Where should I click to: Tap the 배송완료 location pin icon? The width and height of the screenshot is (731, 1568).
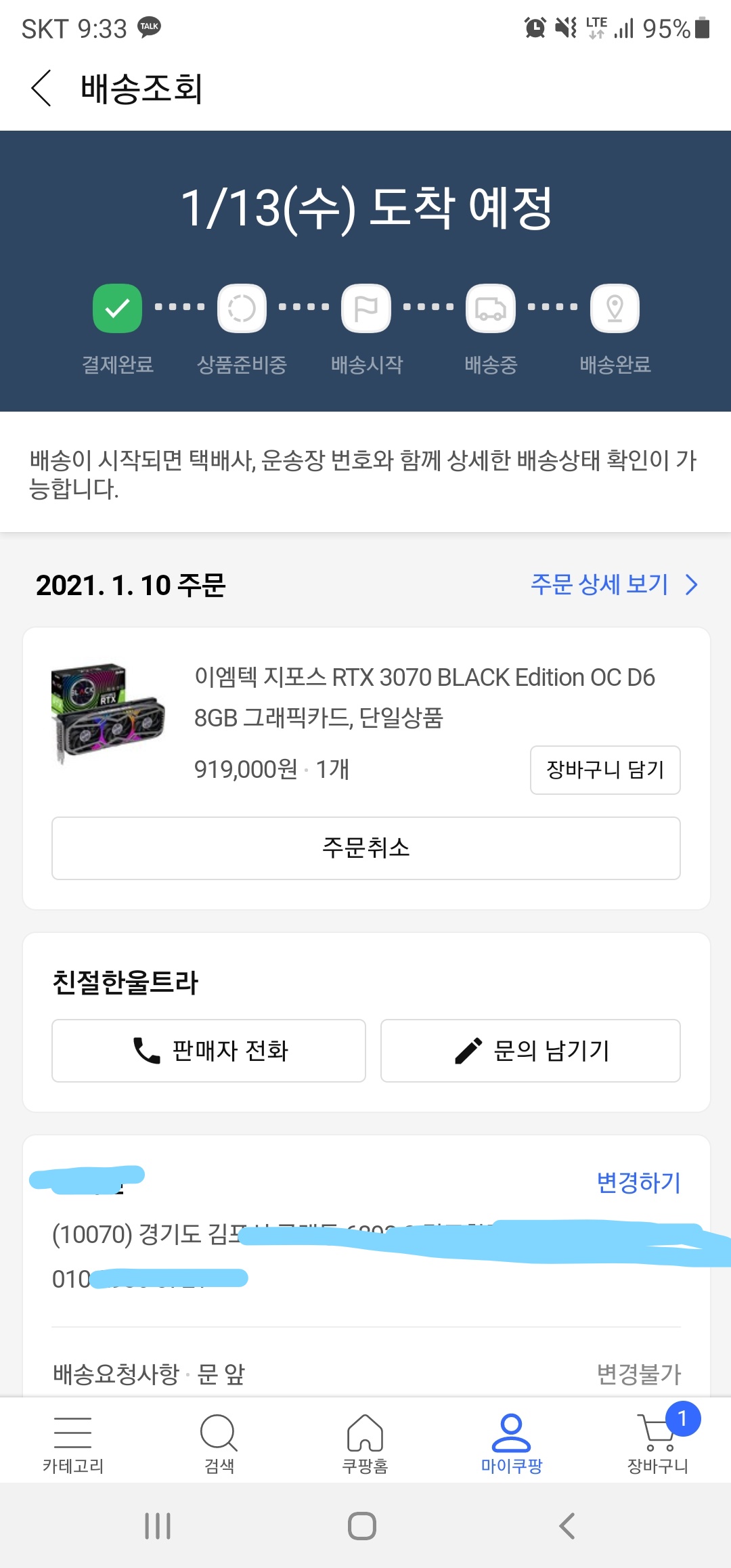pyautogui.click(x=615, y=309)
